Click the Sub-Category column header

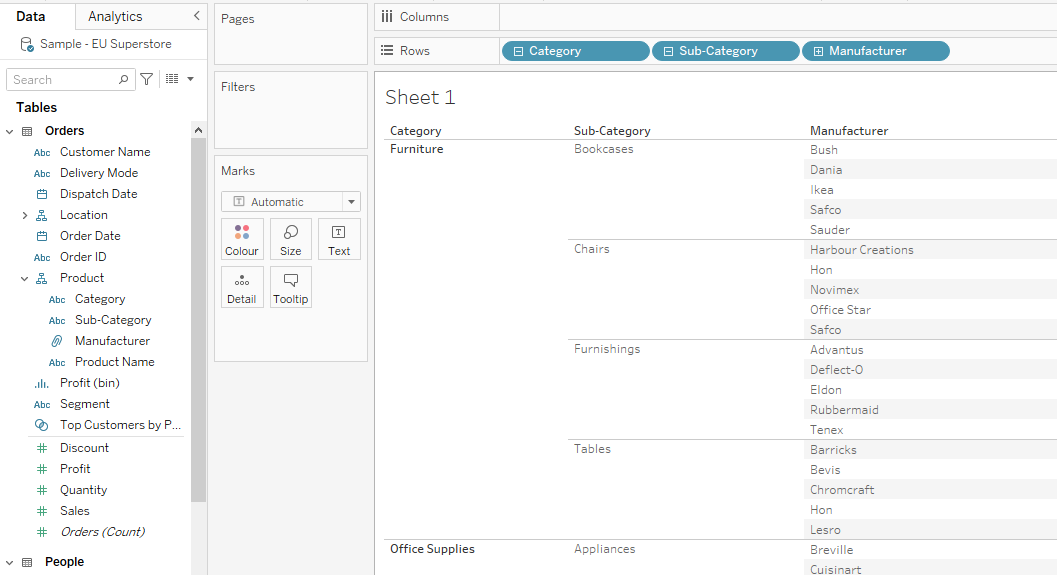point(612,131)
